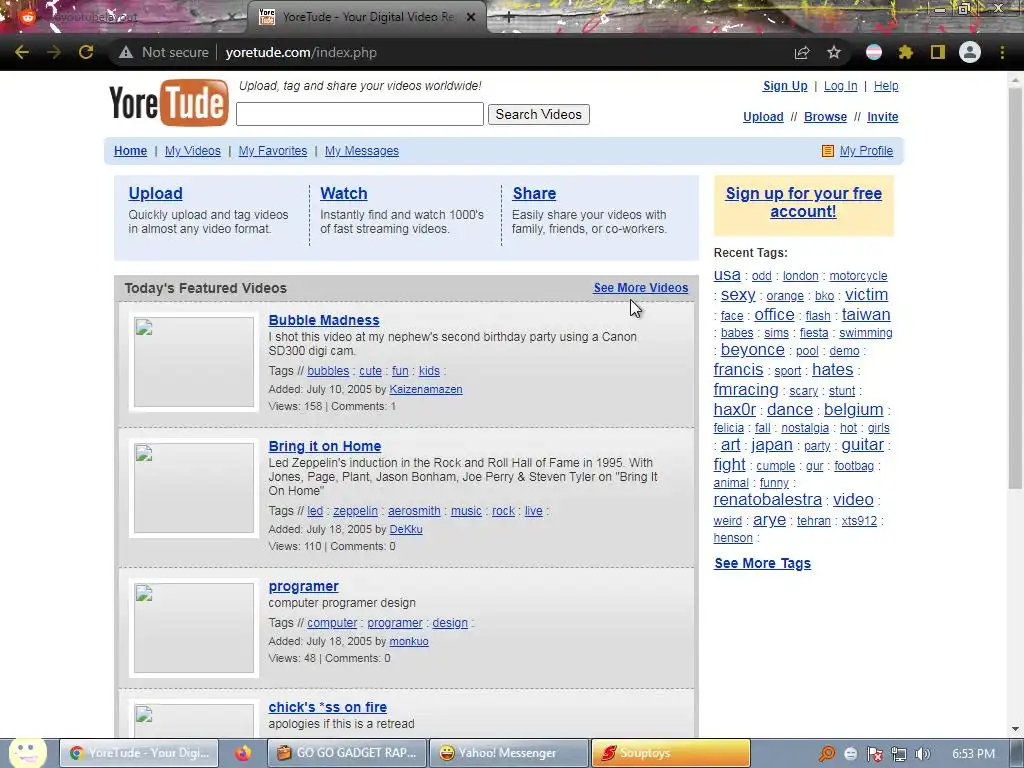Click the top-right Upload link
This screenshot has width=1024, height=768.
pyautogui.click(x=763, y=117)
